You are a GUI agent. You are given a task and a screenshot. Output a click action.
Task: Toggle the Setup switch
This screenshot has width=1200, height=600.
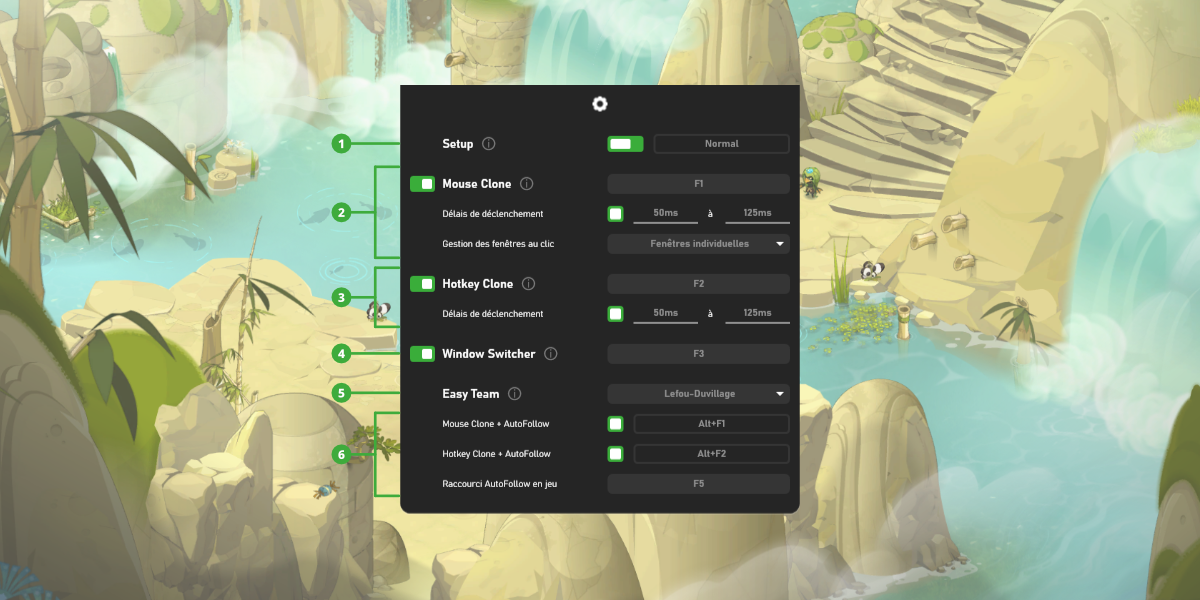(624, 144)
